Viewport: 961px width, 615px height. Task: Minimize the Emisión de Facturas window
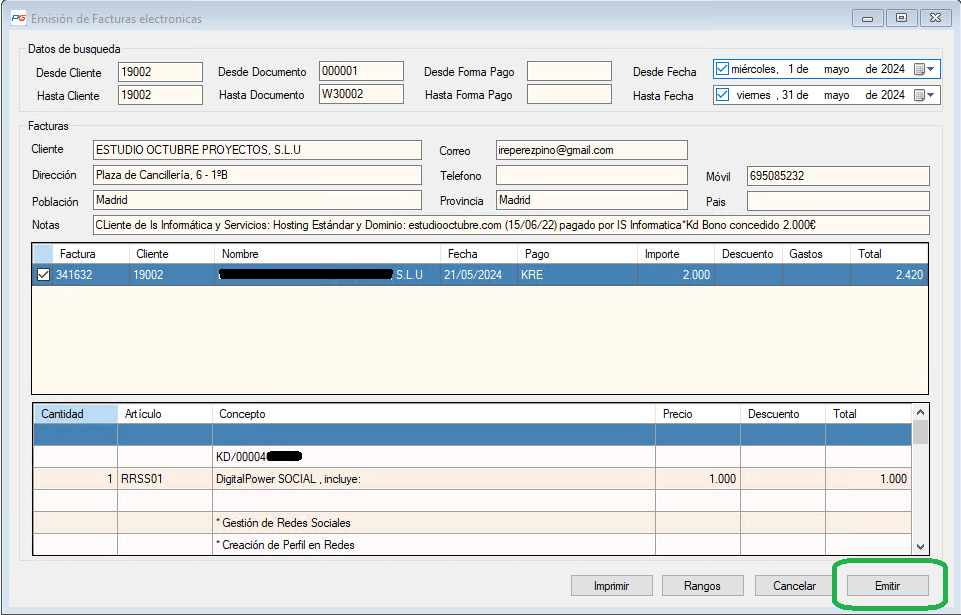coord(867,18)
